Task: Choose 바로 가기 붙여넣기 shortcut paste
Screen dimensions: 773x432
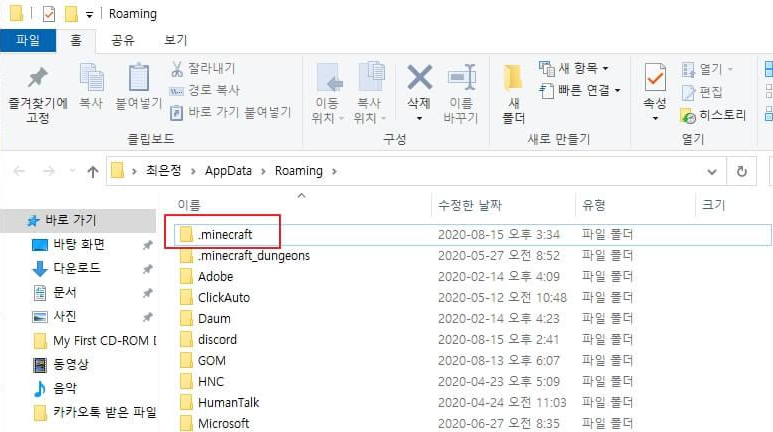Action: point(230,112)
